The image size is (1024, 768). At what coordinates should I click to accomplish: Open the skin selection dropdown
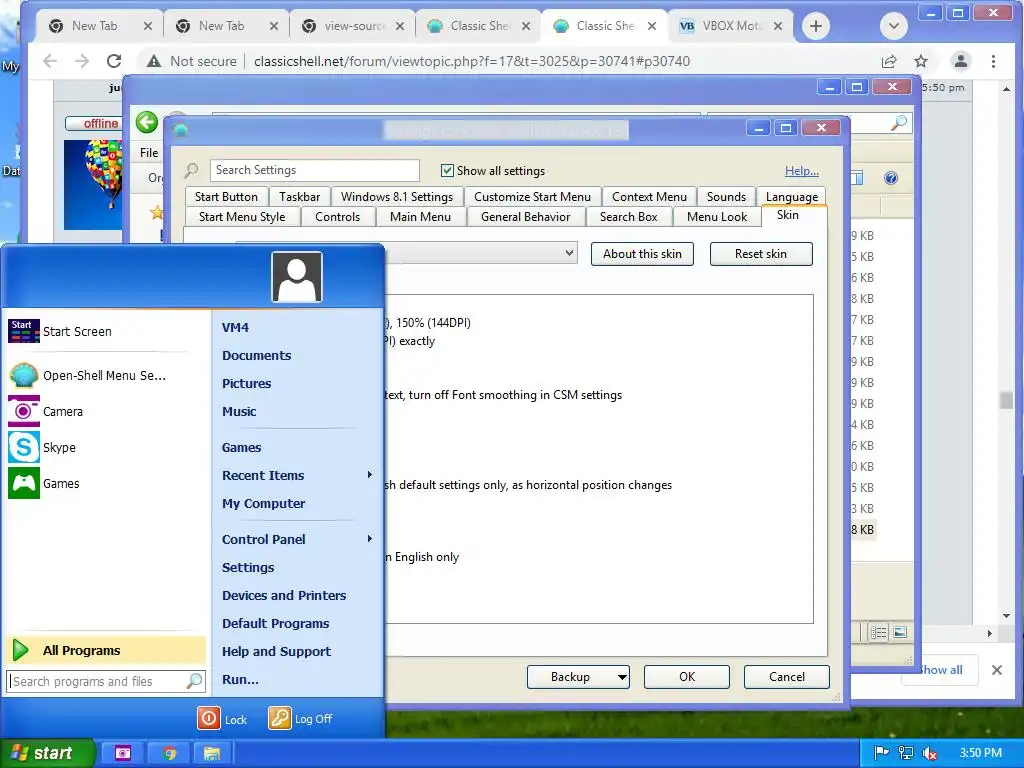click(569, 252)
